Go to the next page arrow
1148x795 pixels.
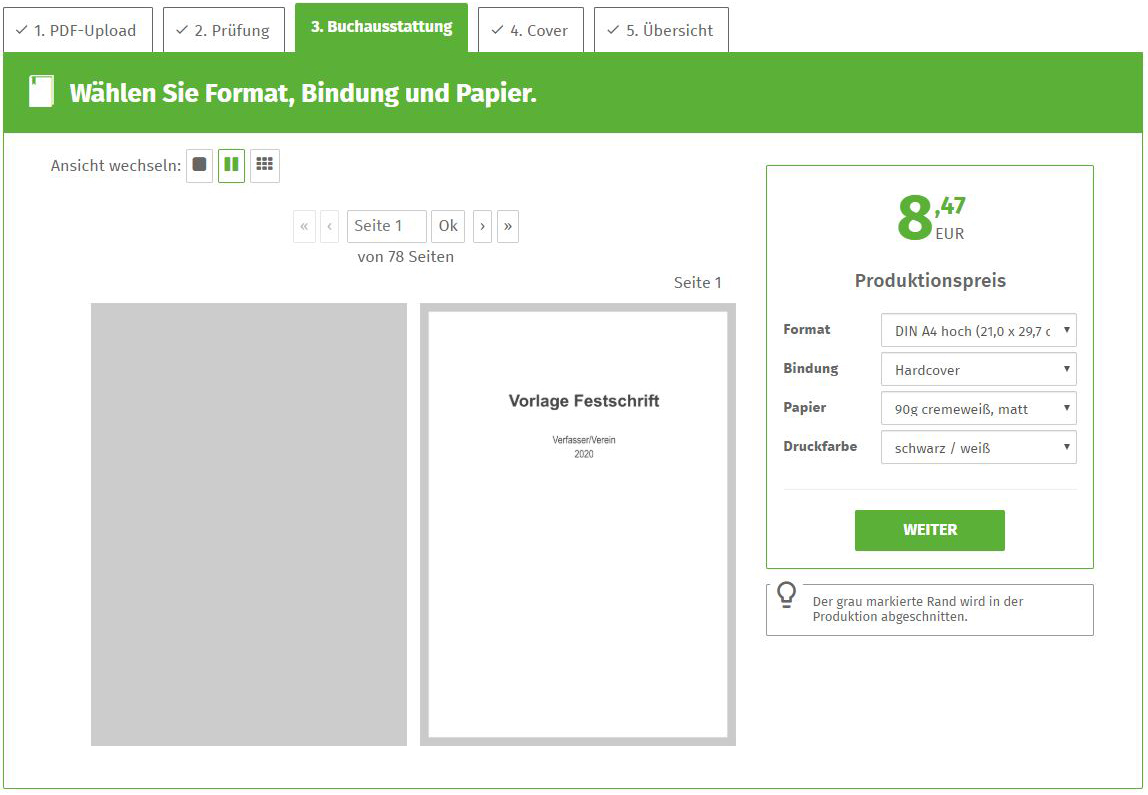pos(482,226)
